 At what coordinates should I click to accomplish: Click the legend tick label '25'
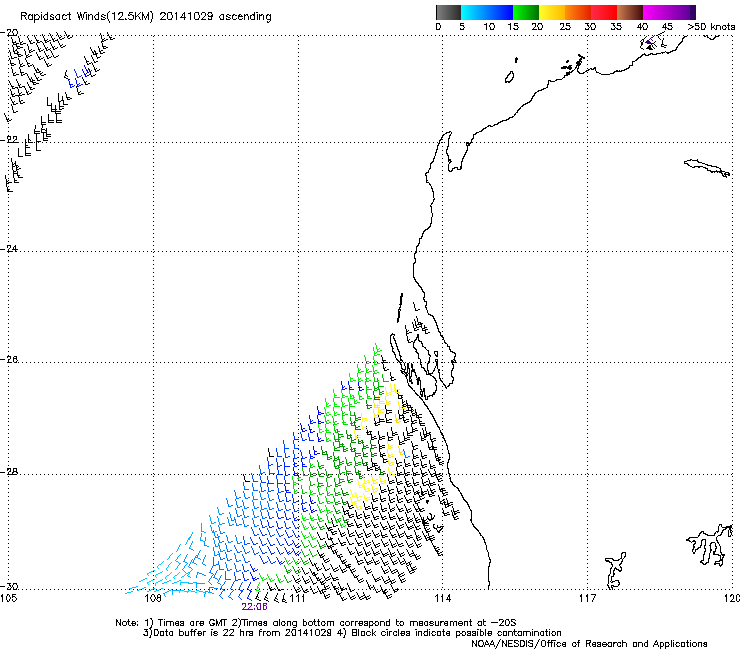tap(565, 27)
